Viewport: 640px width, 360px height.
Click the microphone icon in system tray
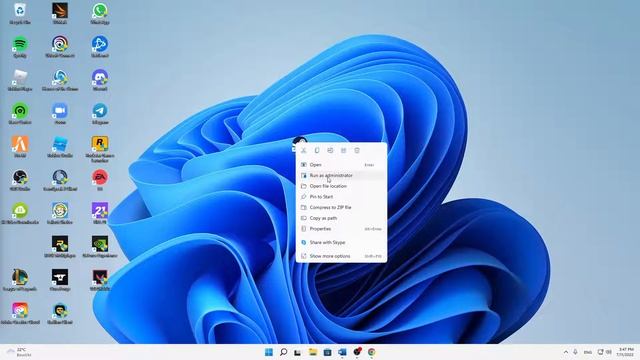point(576,352)
